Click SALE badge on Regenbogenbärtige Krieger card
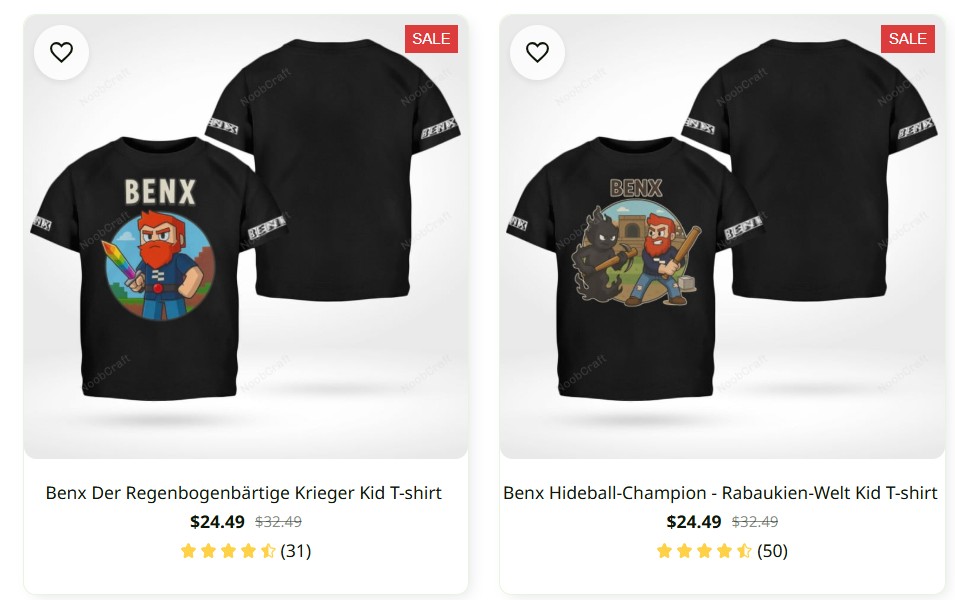This screenshot has height=600, width=955. pos(431,39)
